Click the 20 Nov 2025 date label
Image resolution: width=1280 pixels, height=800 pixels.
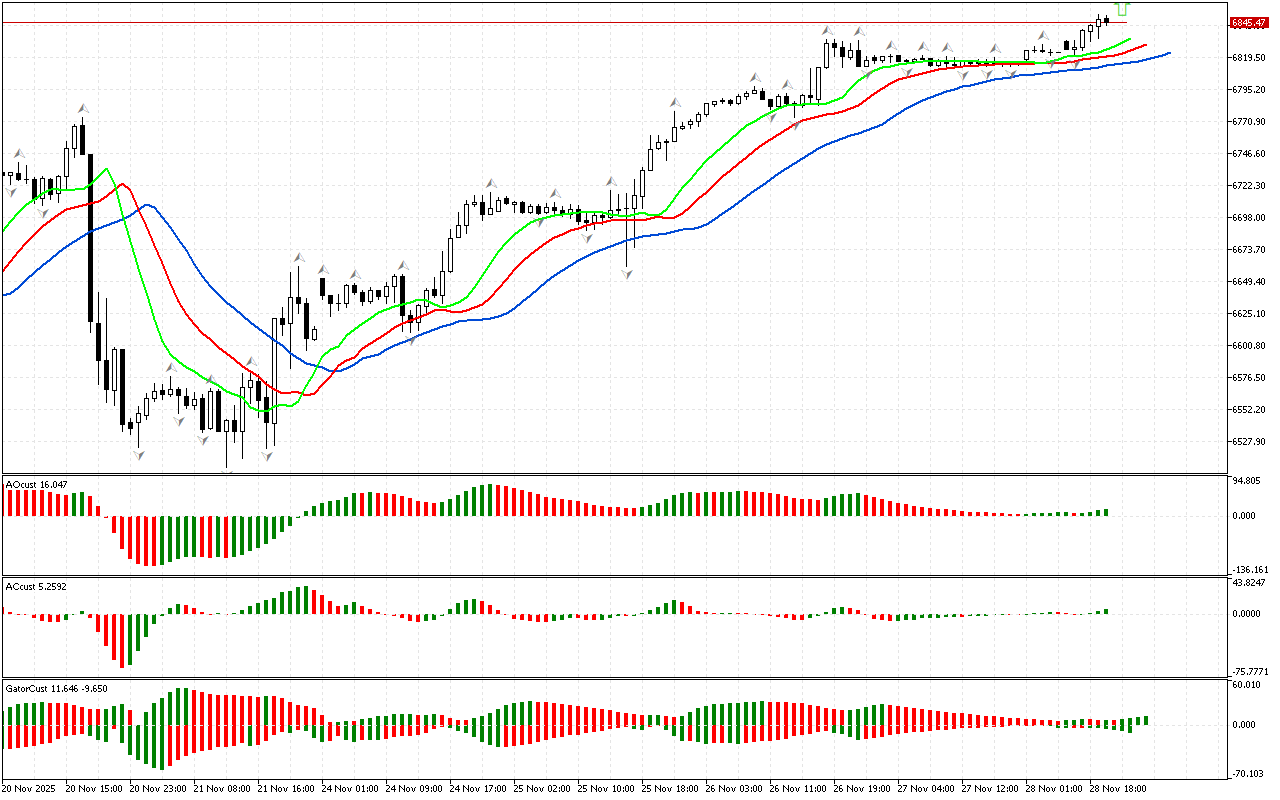(x=28, y=789)
